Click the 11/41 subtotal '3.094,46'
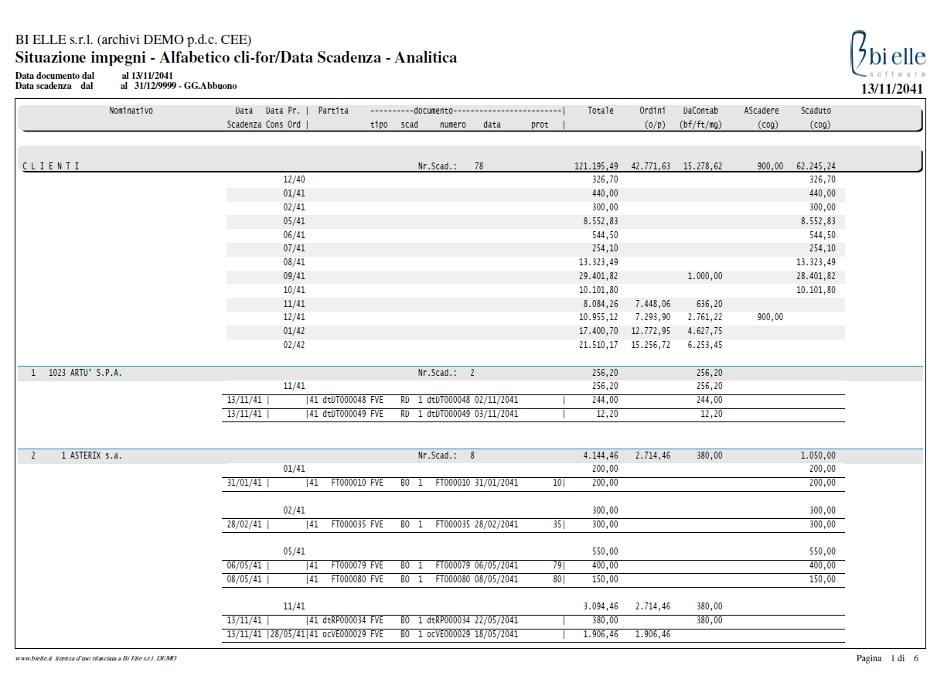Screen dimensions: 937x679 tap(601, 606)
